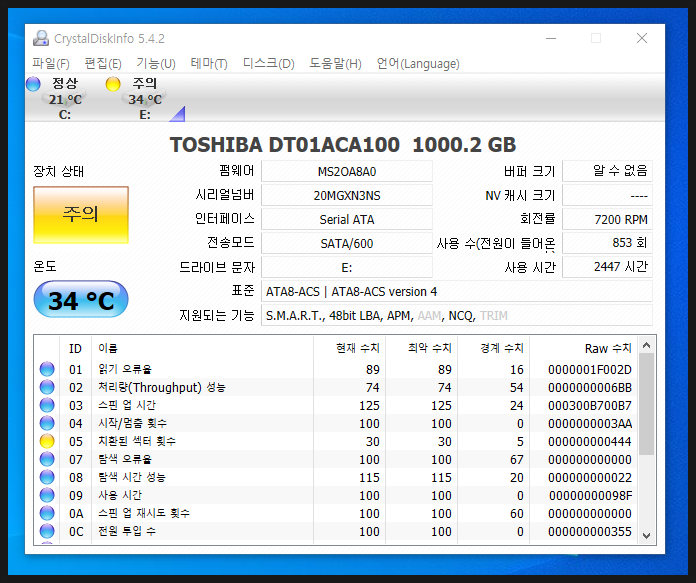This screenshot has width=696, height=583.
Task: Click the scroll up arrow of attribute list
Action: point(646,345)
